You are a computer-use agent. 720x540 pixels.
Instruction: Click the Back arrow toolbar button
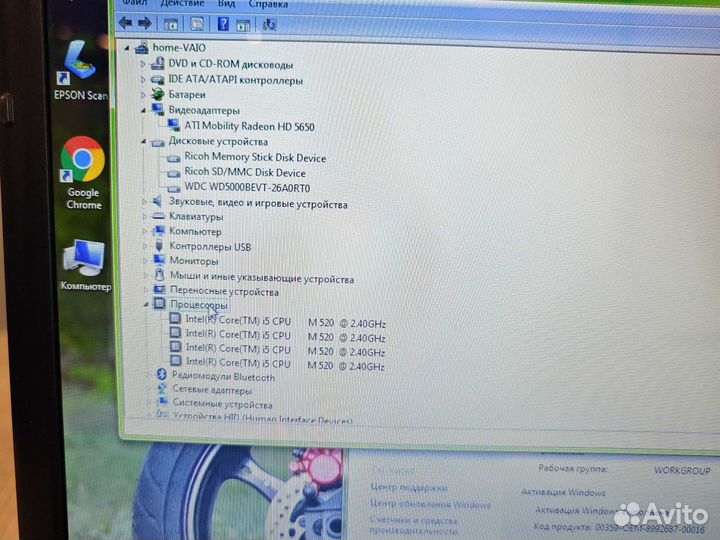(125, 22)
